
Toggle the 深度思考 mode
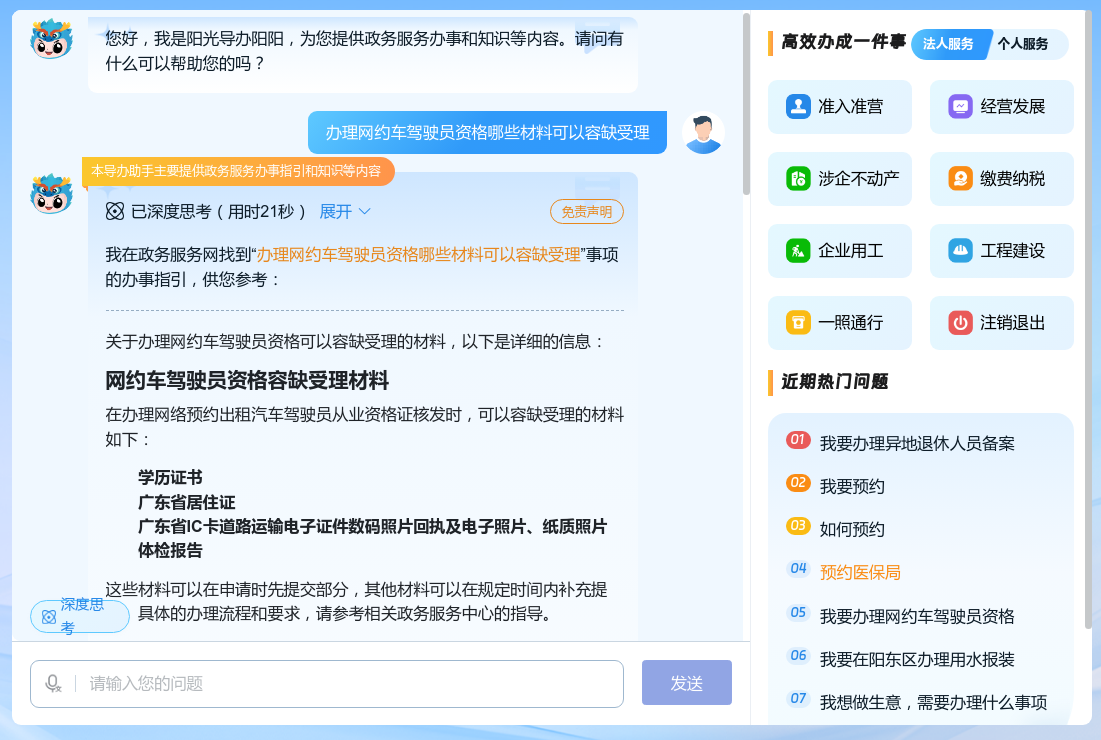point(79,617)
